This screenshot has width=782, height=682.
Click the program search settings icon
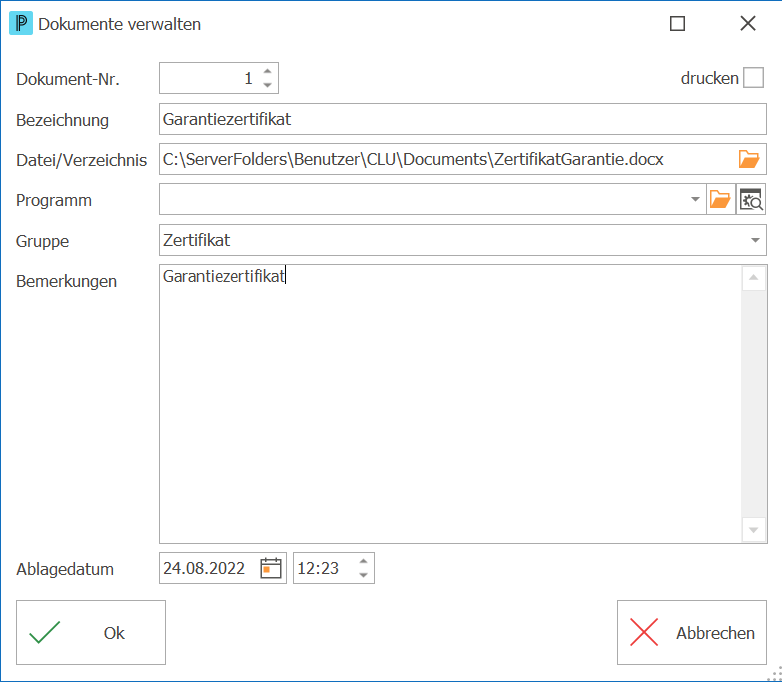coord(751,200)
